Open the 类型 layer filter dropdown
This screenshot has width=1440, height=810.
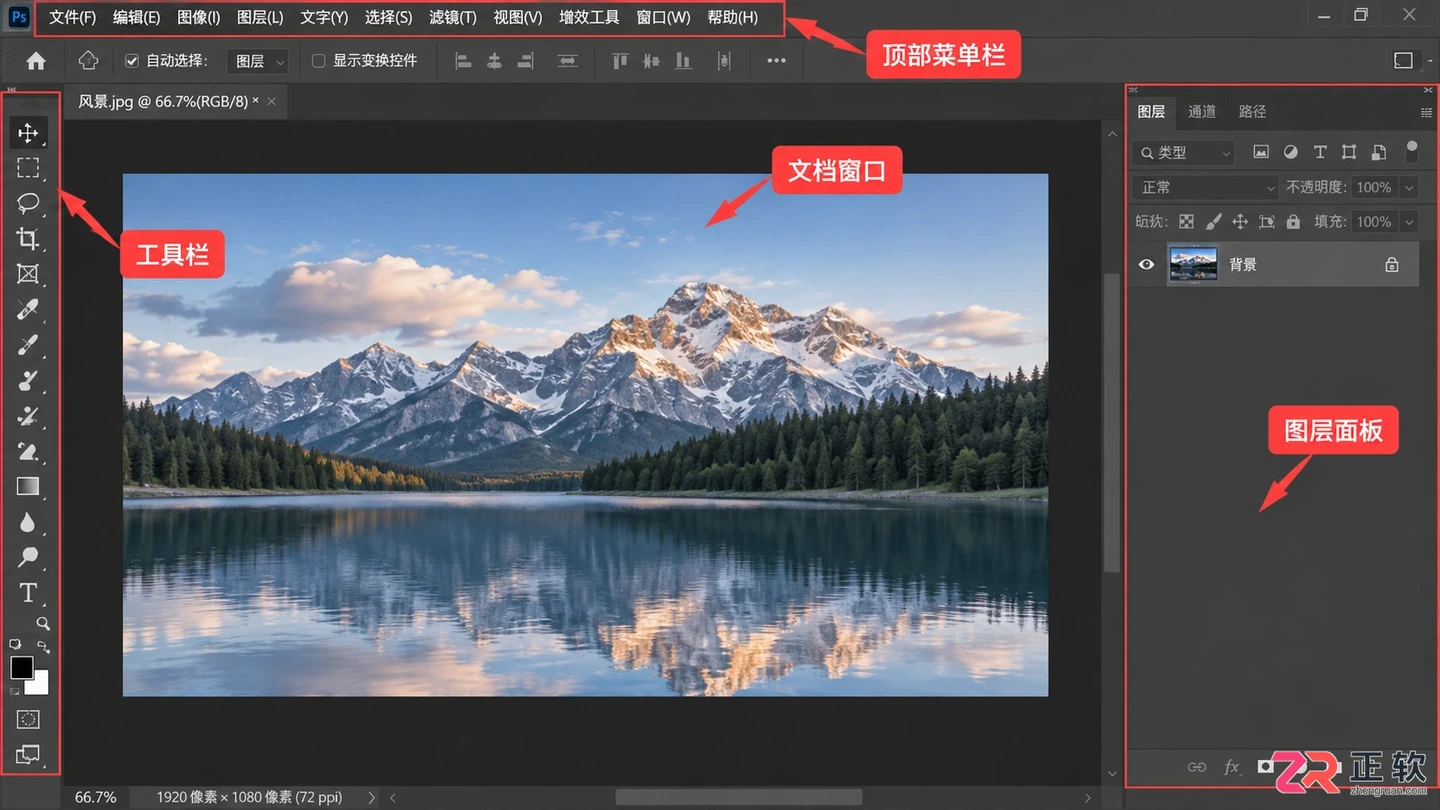tap(1184, 152)
